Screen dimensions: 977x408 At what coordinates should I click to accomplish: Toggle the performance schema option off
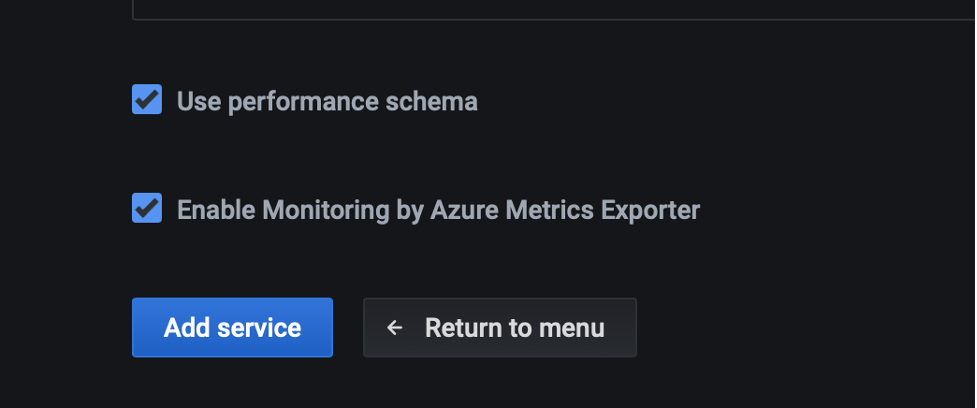(147, 99)
